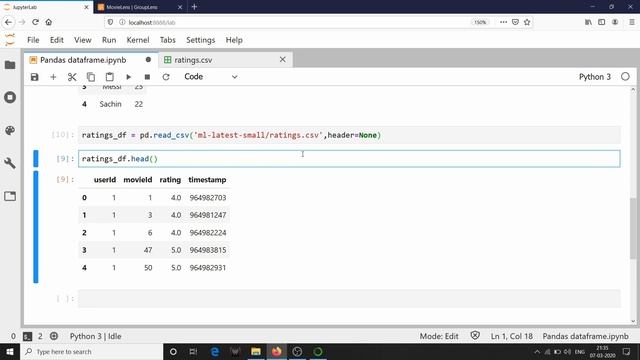Open File Explorer from the taskbar
Image resolution: width=640 pixels, height=360 pixels.
click(256, 351)
